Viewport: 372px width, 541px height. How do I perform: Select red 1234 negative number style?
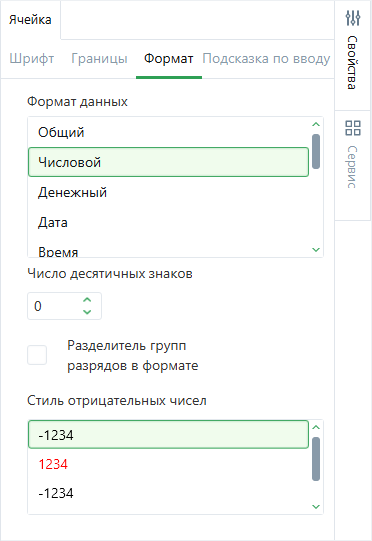(x=168, y=464)
